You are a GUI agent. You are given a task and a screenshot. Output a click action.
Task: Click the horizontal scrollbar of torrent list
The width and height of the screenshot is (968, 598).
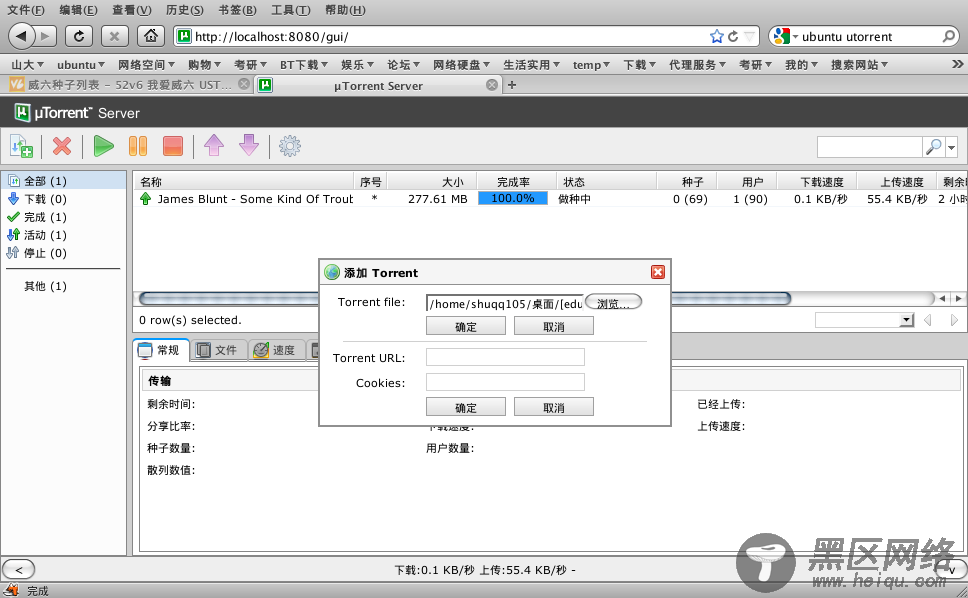(x=464, y=299)
